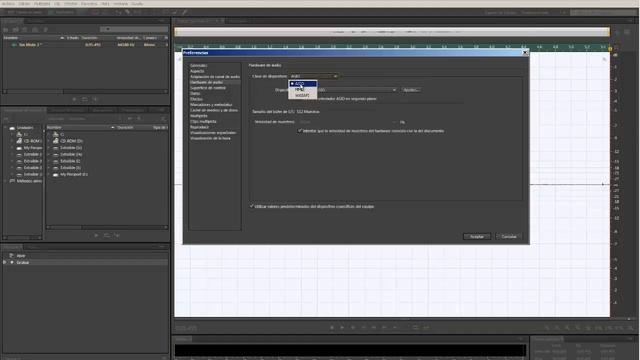Image resolution: width=640 pixels, height=360 pixels.
Task: Open the Archivo menu in the menu bar
Action: (x=8, y=4)
